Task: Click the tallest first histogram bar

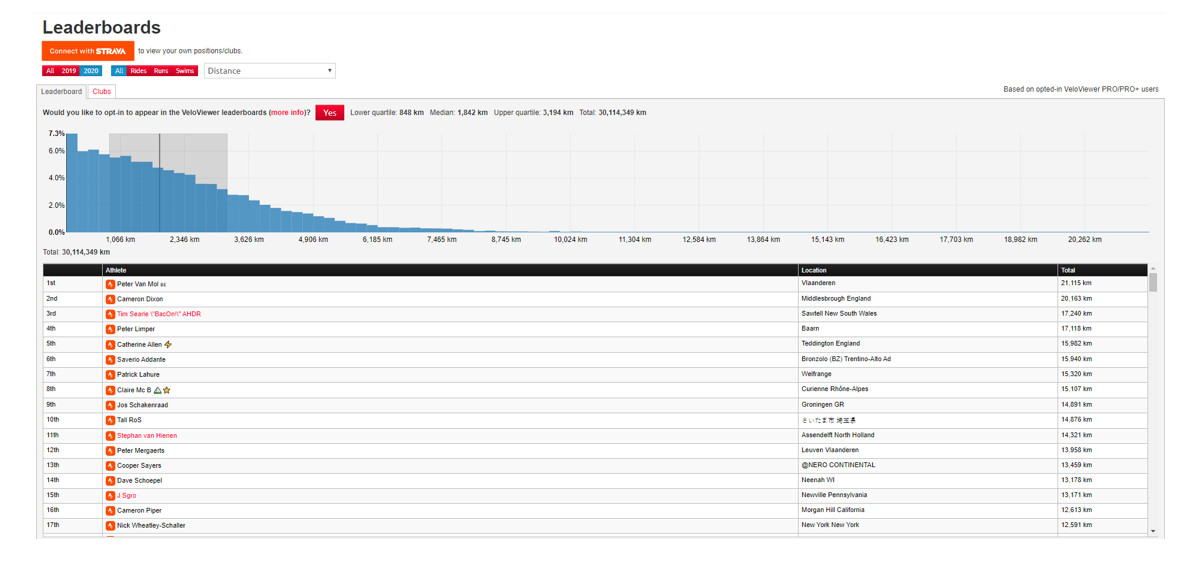Action: click(x=72, y=183)
